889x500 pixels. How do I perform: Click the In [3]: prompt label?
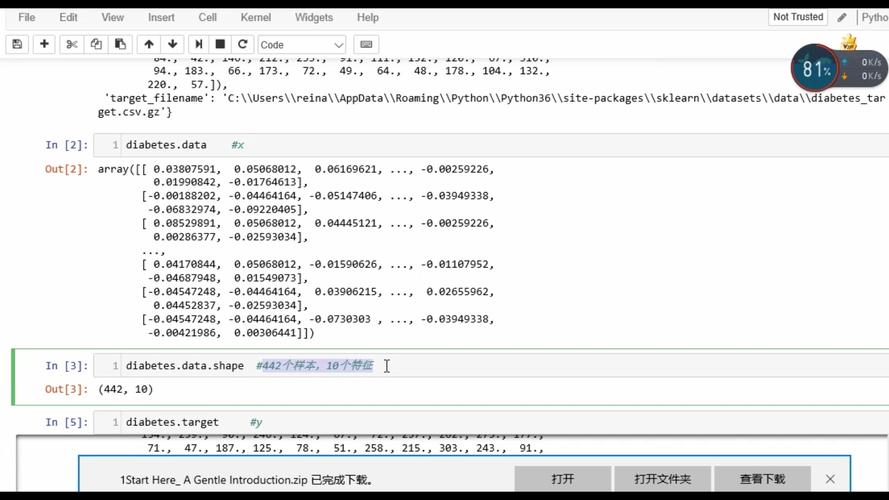click(66, 366)
